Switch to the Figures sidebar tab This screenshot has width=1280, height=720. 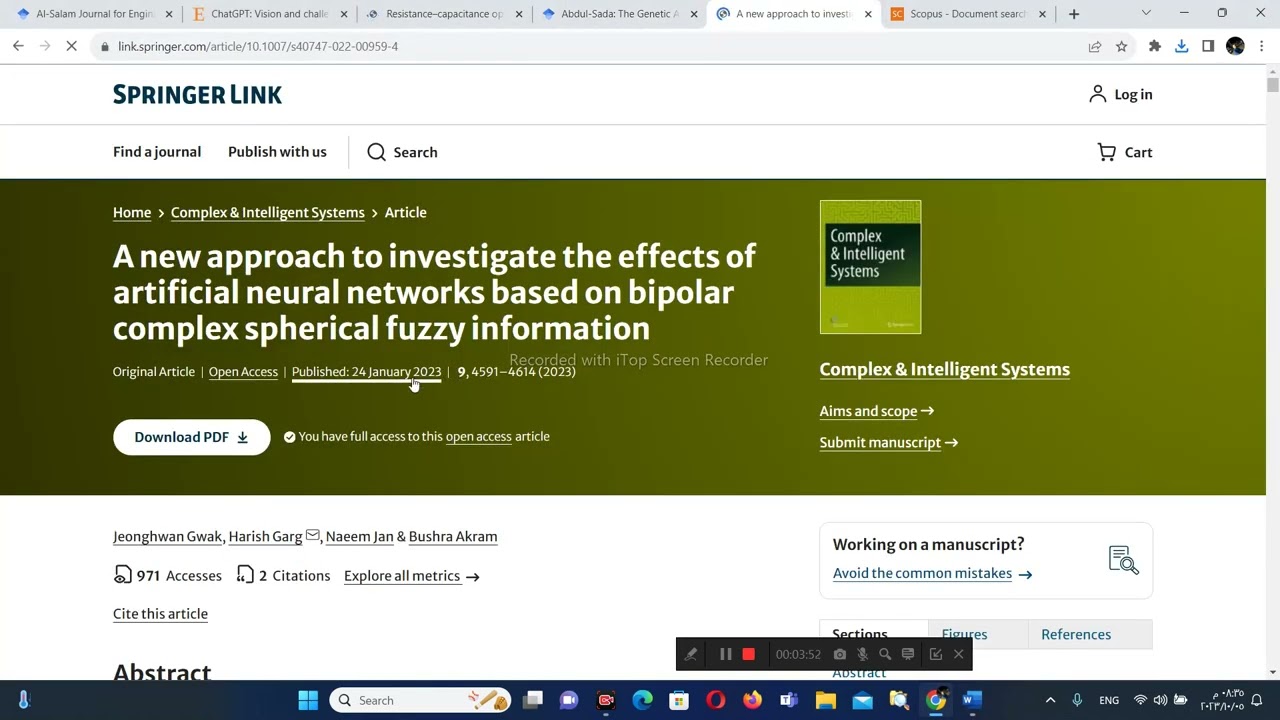coord(964,634)
